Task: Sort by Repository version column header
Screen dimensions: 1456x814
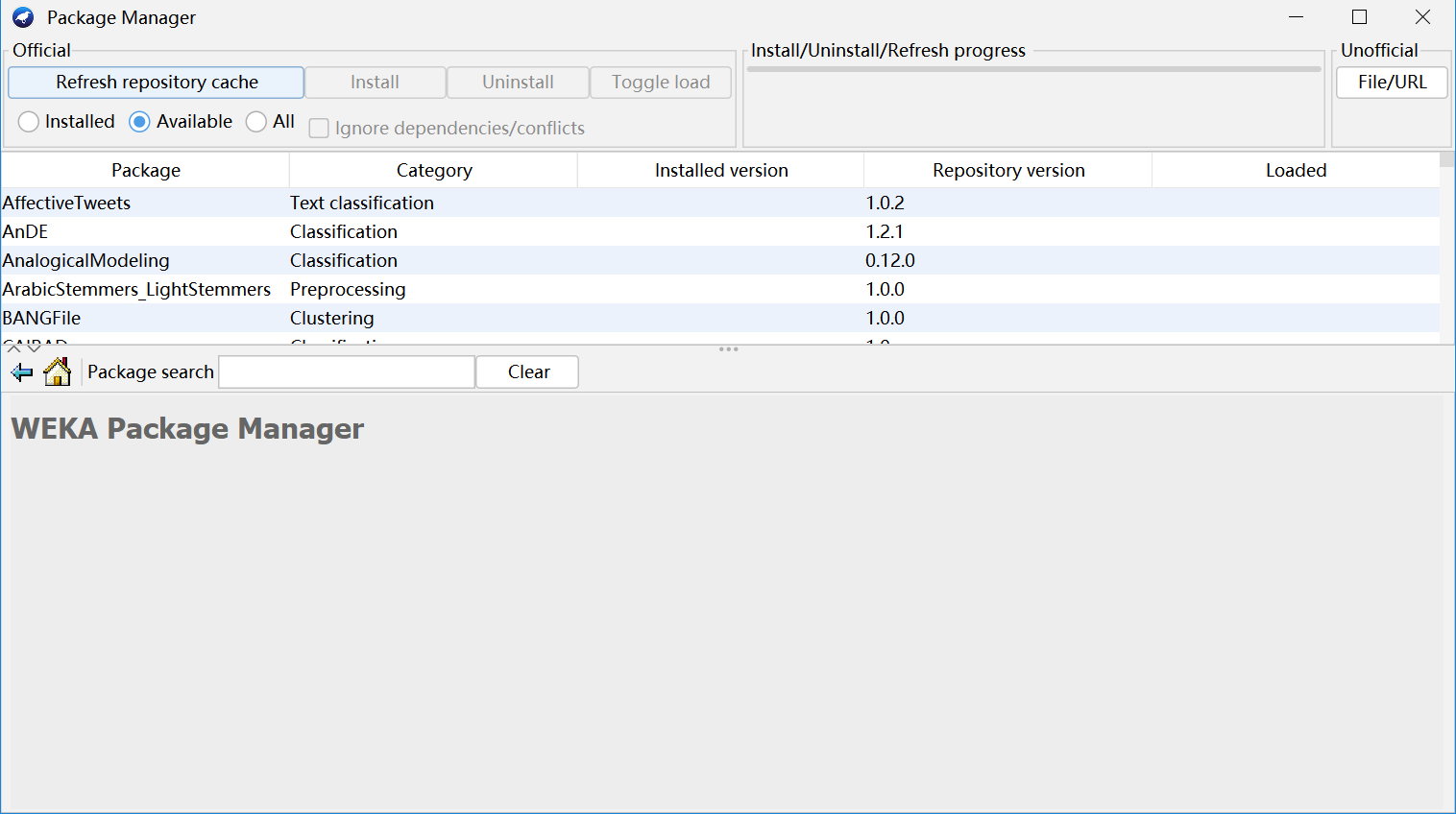Action: (x=1008, y=171)
